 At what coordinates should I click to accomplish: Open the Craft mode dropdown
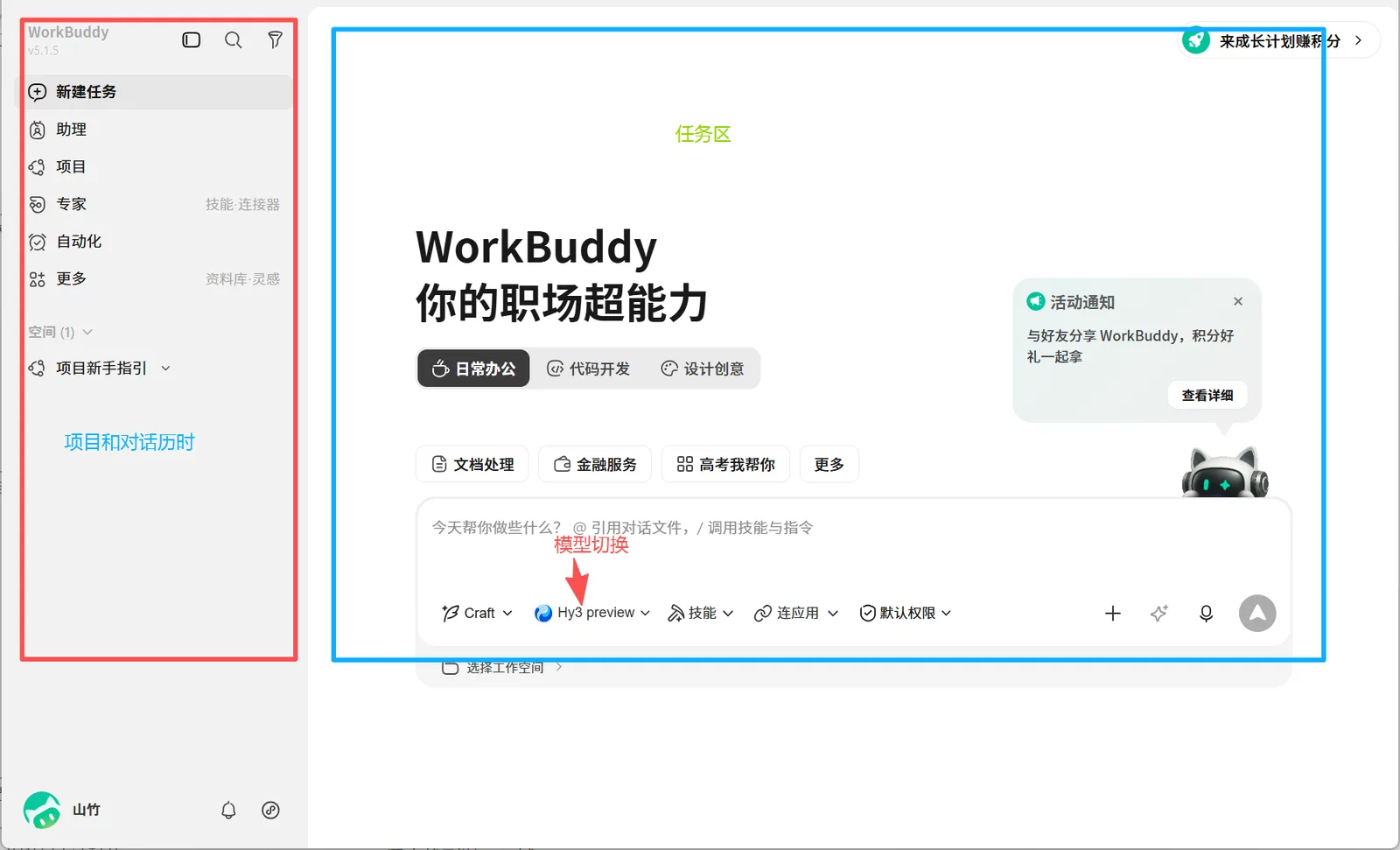[478, 613]
